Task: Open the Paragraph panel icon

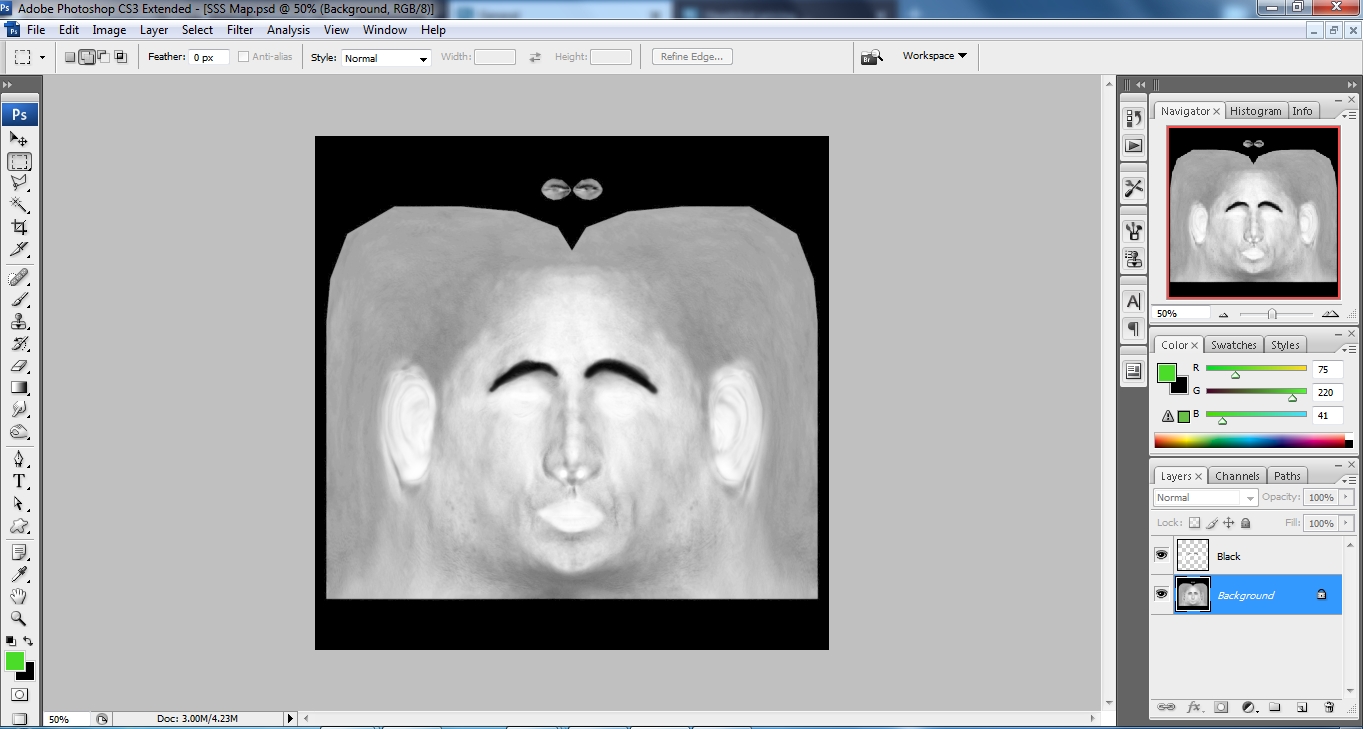Action: point(1133,328)
